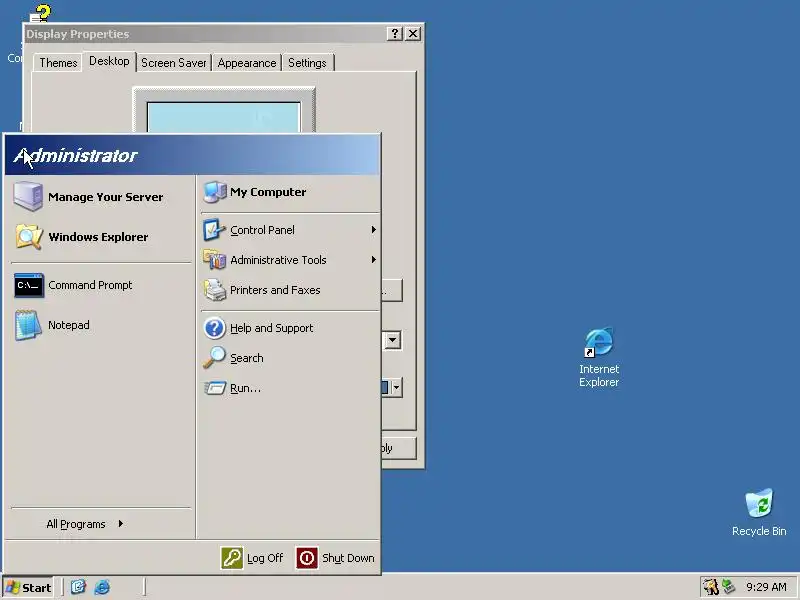This screenshot has width=800, height=600.
Task: Click the network connection tray icon
Action: (729, 587)
